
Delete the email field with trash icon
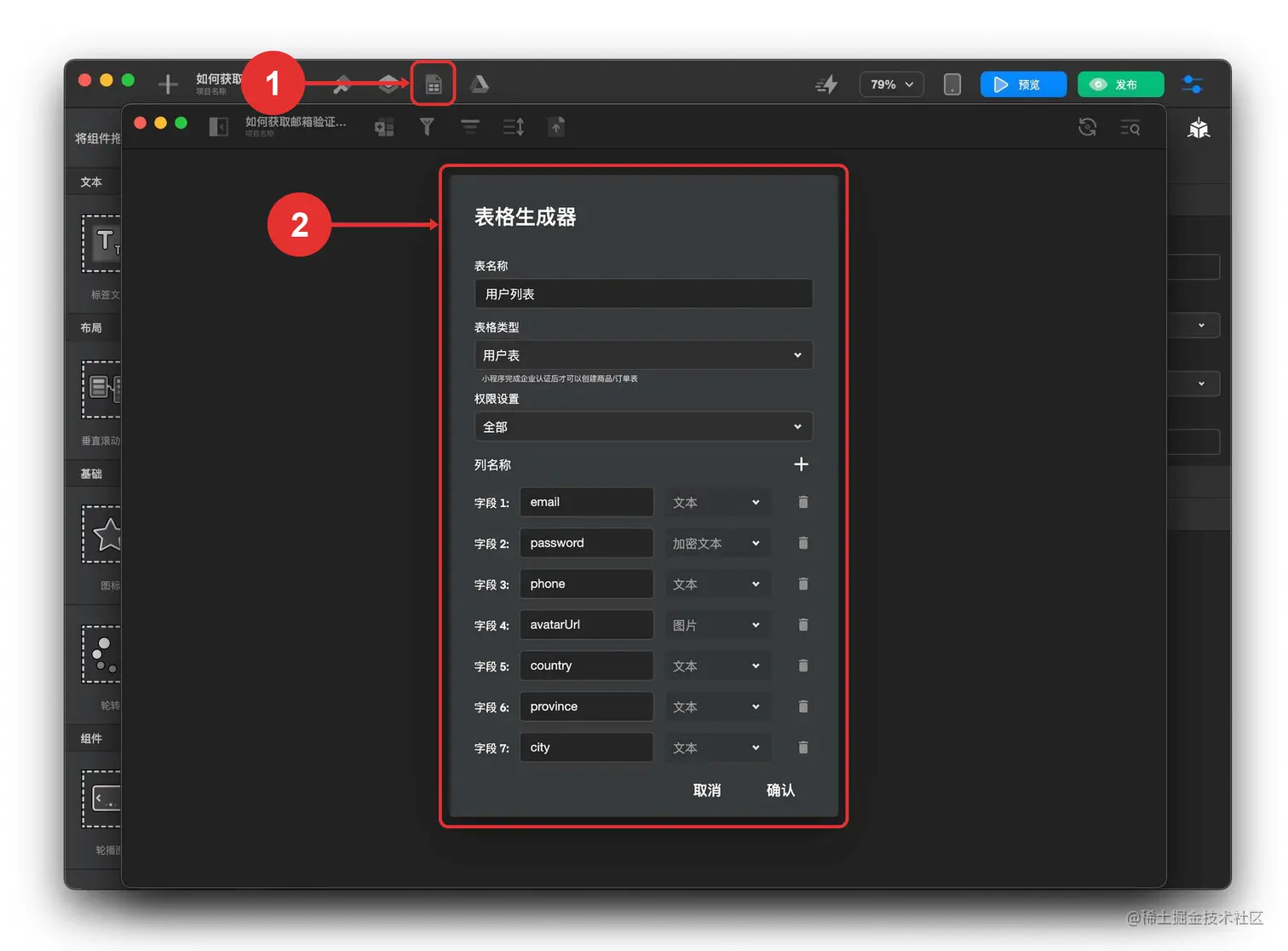(x=802, y=502)
